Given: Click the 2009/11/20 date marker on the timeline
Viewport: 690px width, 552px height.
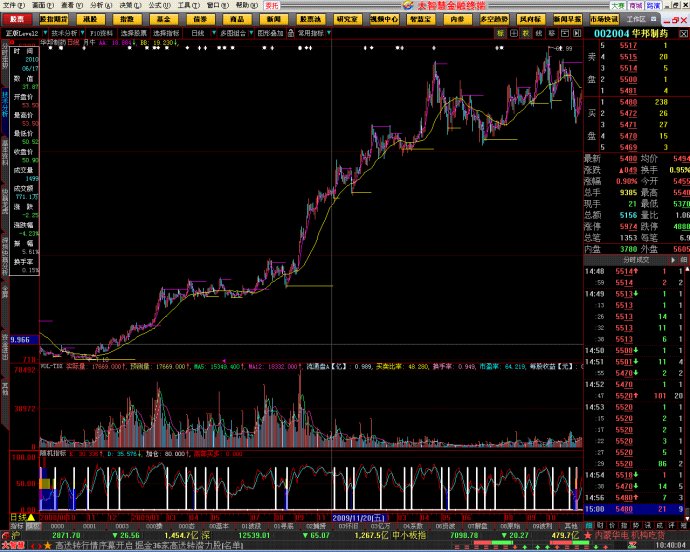Looking at the screenshot, I should [358, 518].
